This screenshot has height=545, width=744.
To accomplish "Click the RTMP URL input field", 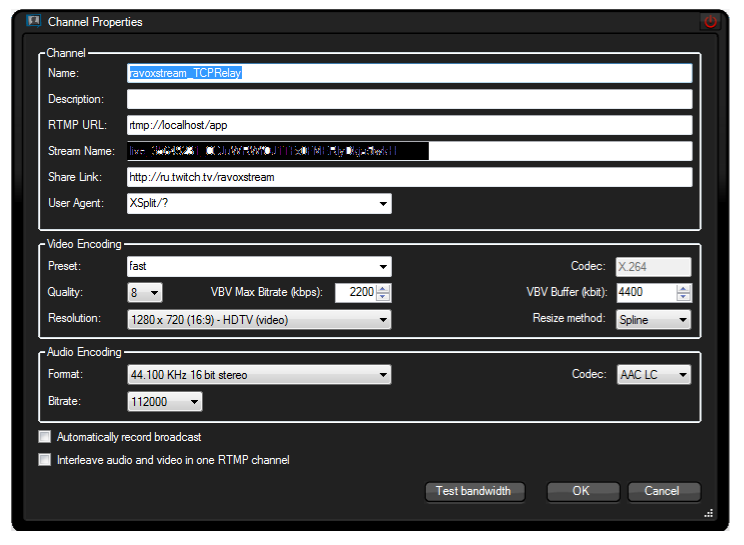I will click(x=409, y=125).
